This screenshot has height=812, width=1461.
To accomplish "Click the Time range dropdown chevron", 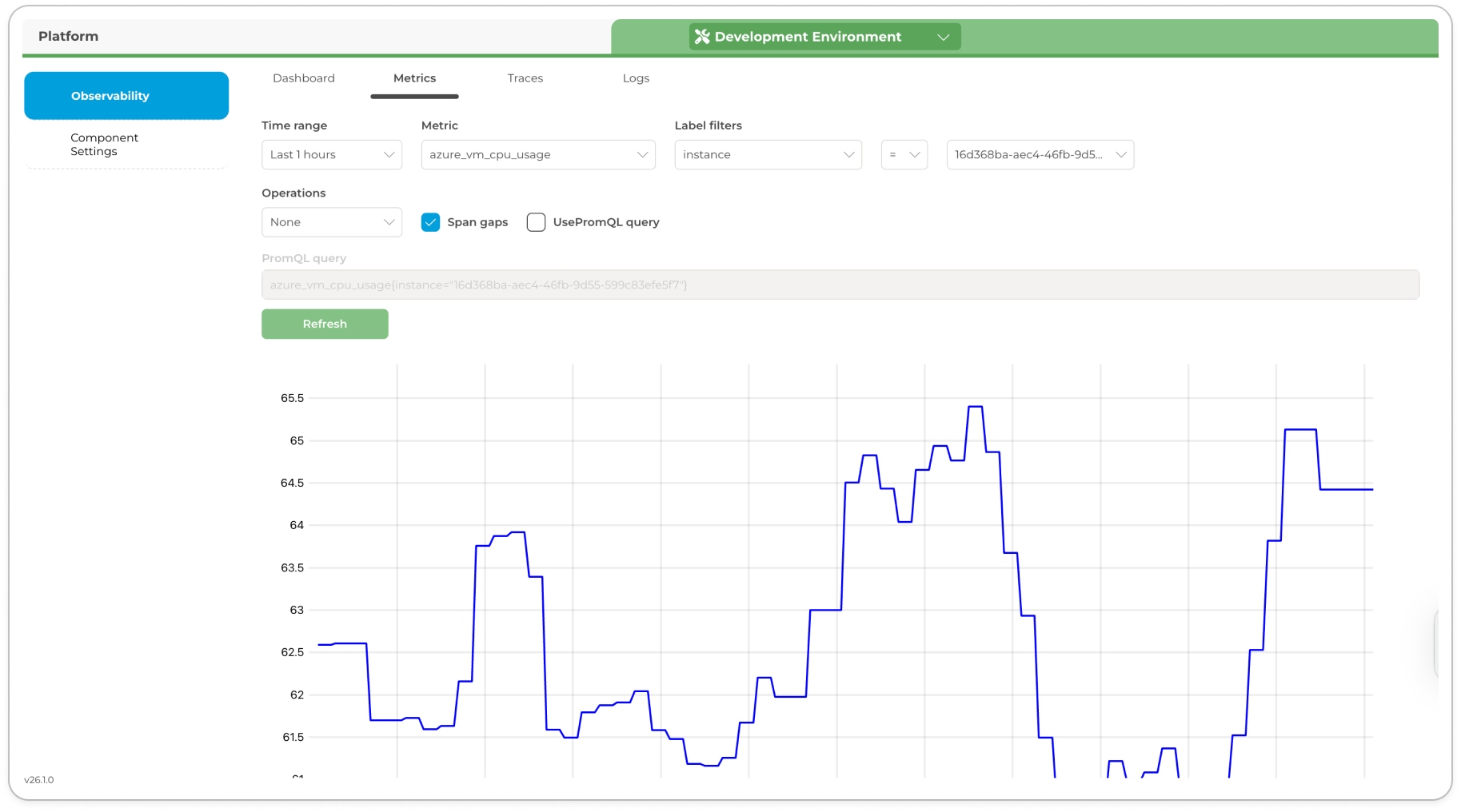I will [389, 155].
